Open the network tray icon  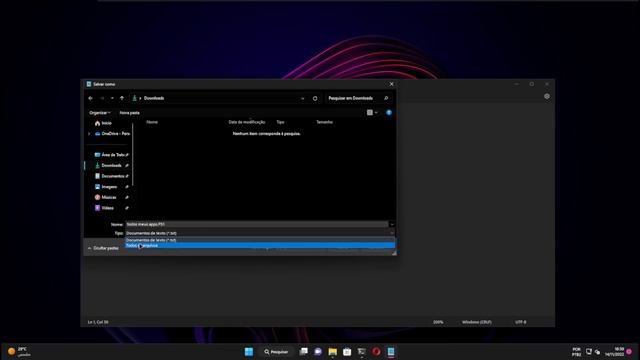(x=589, y=352)
